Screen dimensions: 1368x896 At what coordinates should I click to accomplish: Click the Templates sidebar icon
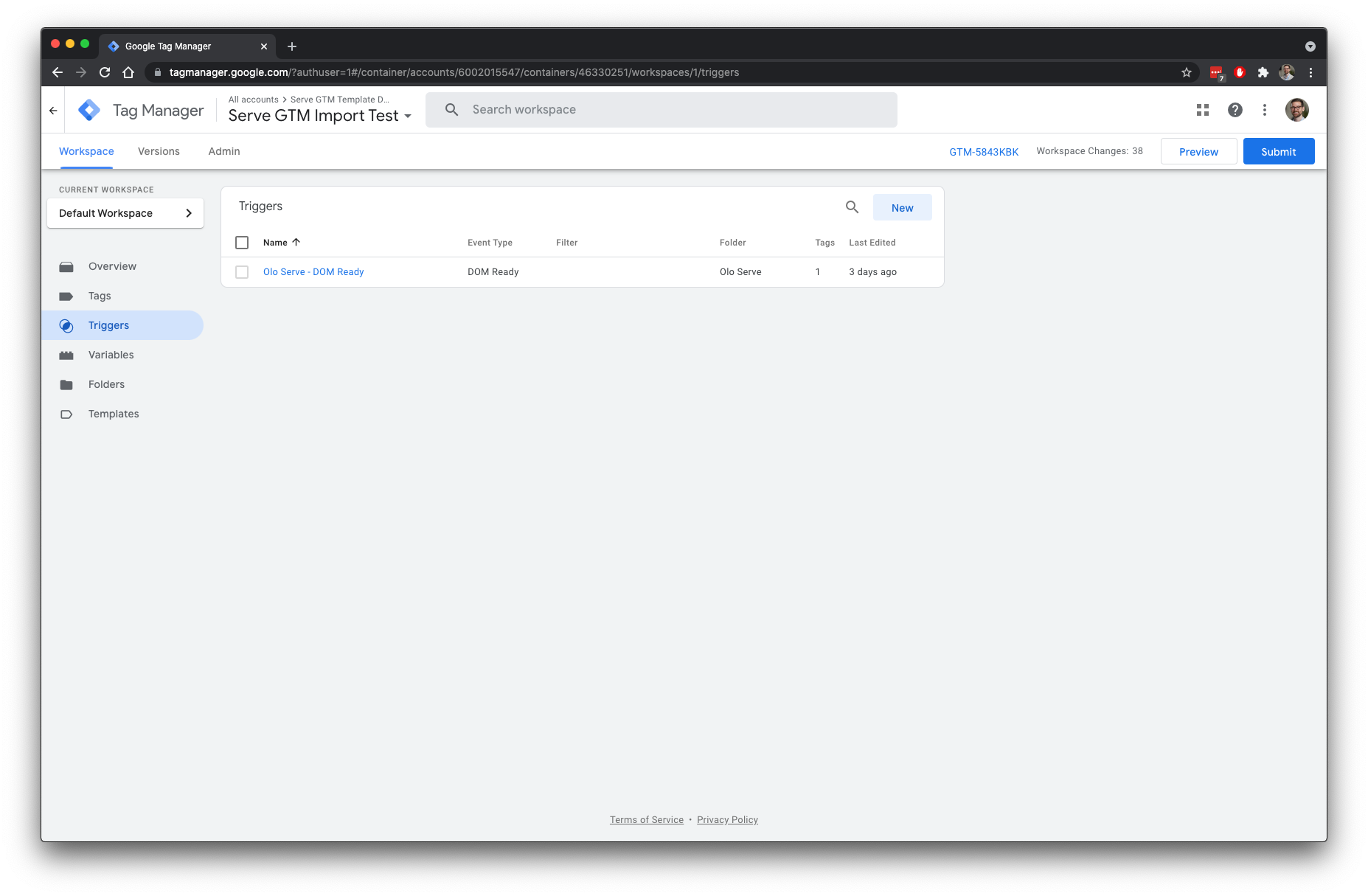66,414
